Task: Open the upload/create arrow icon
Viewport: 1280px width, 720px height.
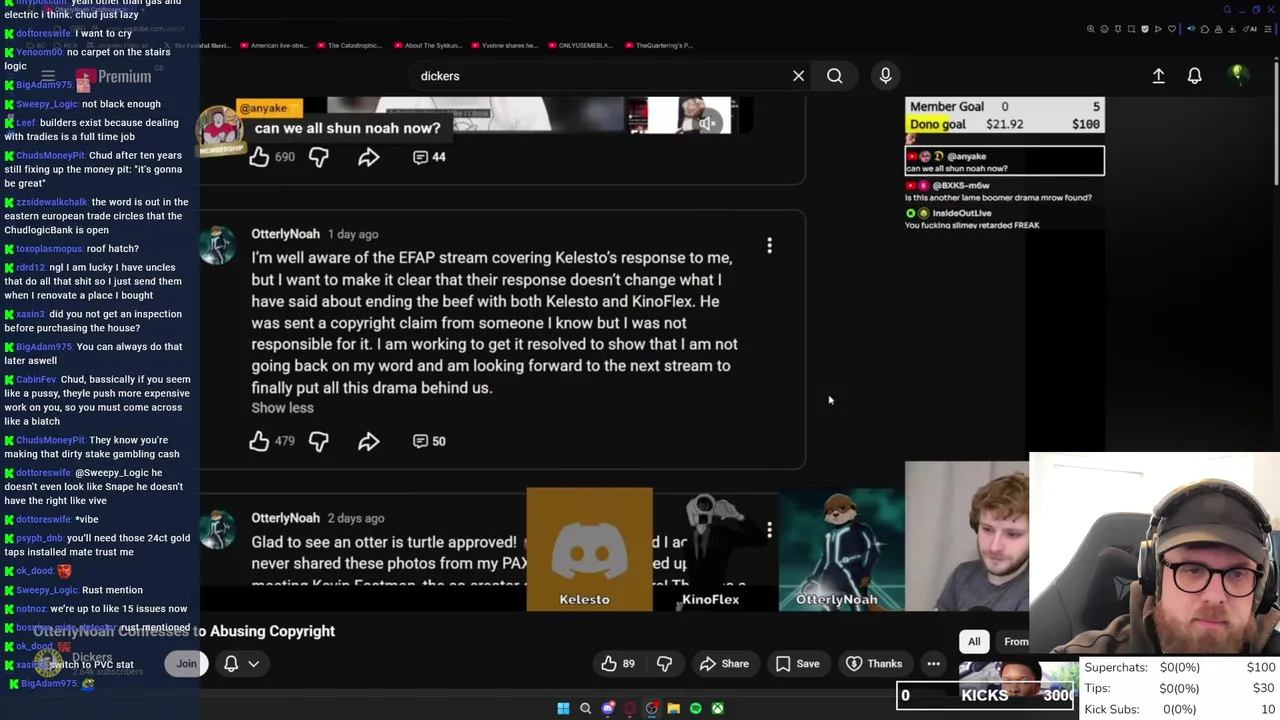Action: (1158, 76)
